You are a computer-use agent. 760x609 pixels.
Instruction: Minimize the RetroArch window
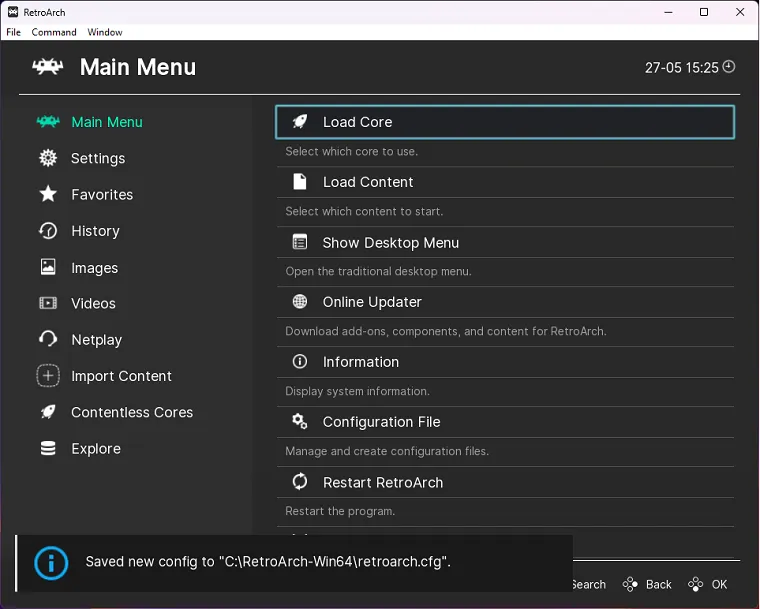pos(668,12)
